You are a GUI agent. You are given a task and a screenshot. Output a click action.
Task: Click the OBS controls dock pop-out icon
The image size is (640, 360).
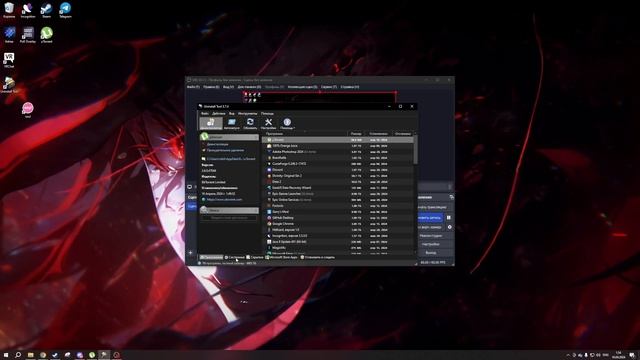tap(451, 197)
